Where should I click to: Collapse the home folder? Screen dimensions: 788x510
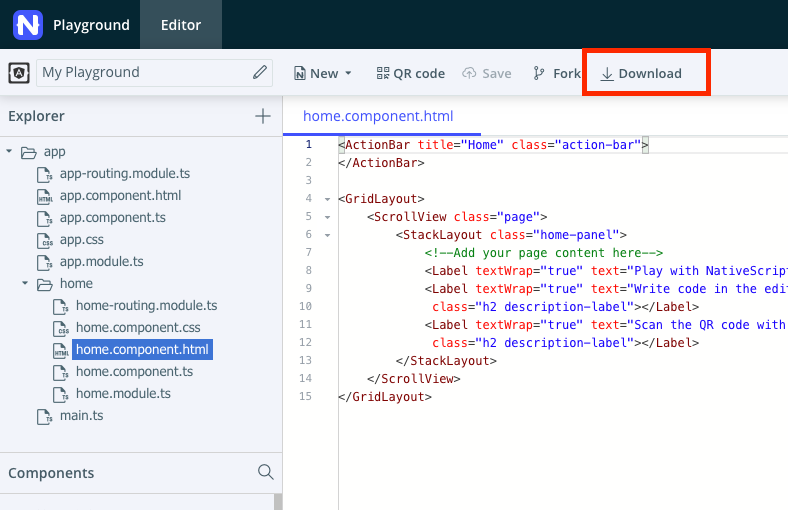(26, 284)
